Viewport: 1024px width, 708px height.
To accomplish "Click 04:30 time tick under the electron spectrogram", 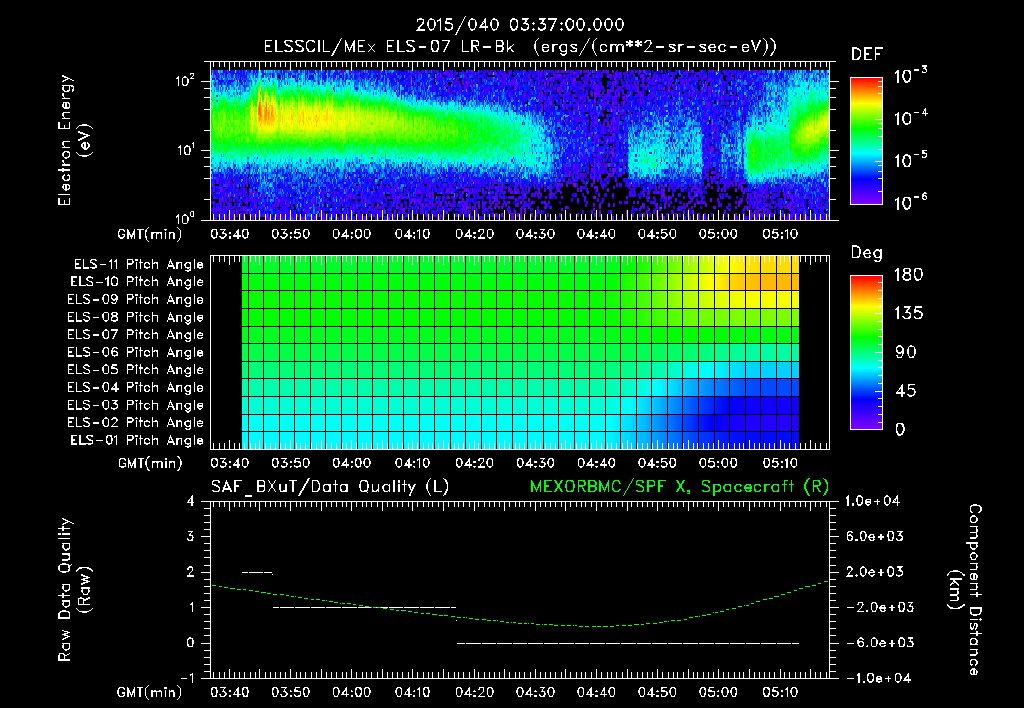I will 535,234.
